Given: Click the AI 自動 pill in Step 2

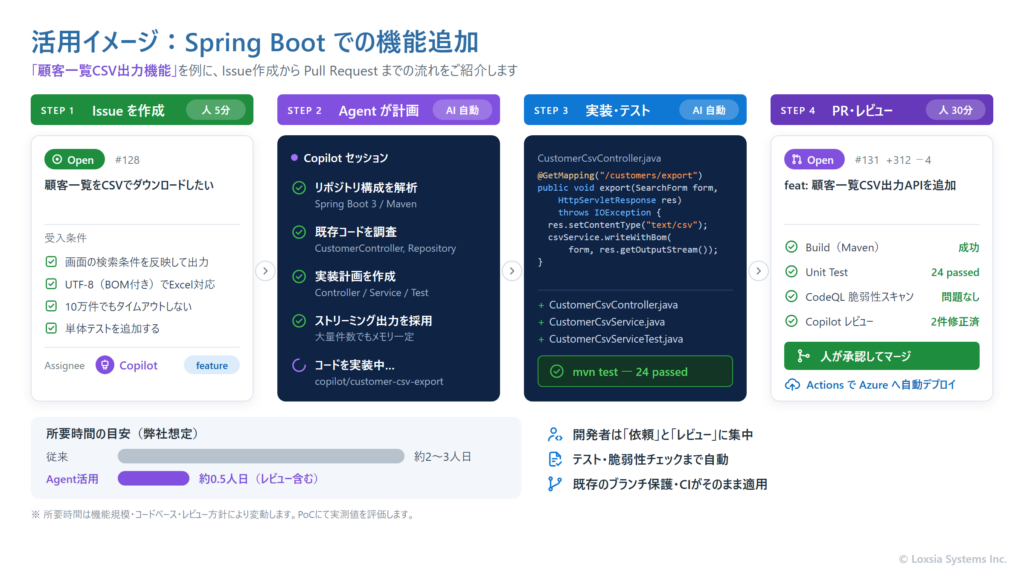Looking at the screenshot, I should click(462, 110).
